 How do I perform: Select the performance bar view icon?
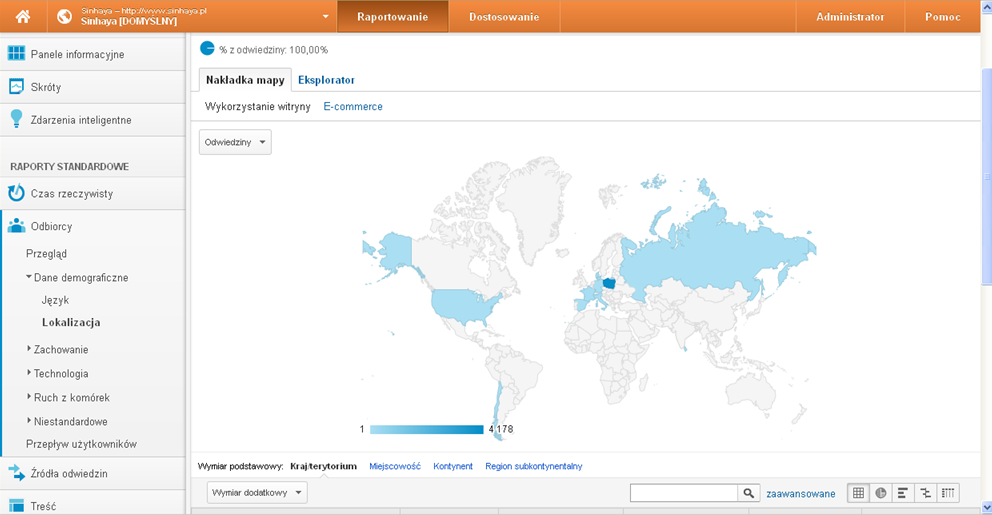click(903, 493)
